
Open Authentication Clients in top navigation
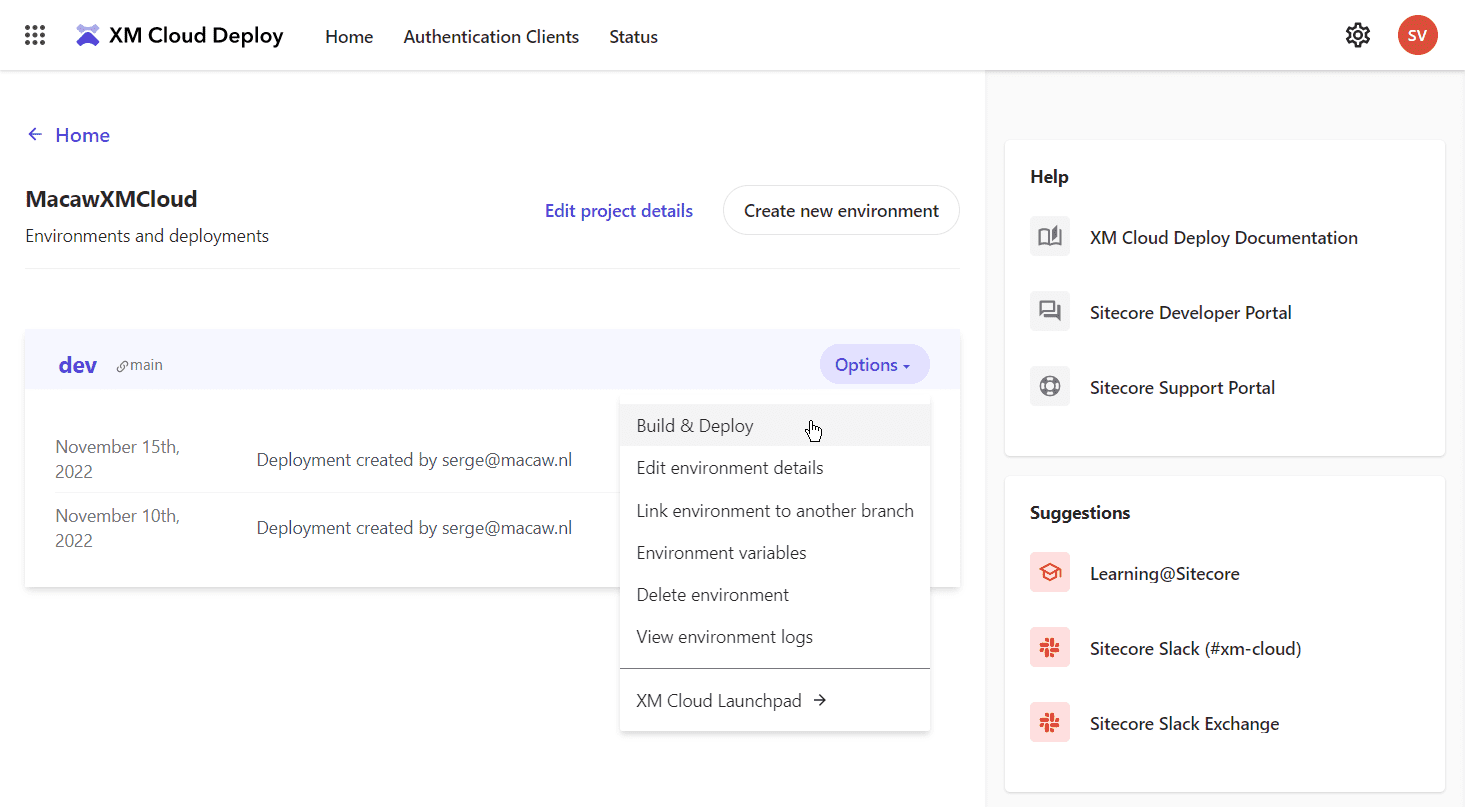[x=491, y=37]
